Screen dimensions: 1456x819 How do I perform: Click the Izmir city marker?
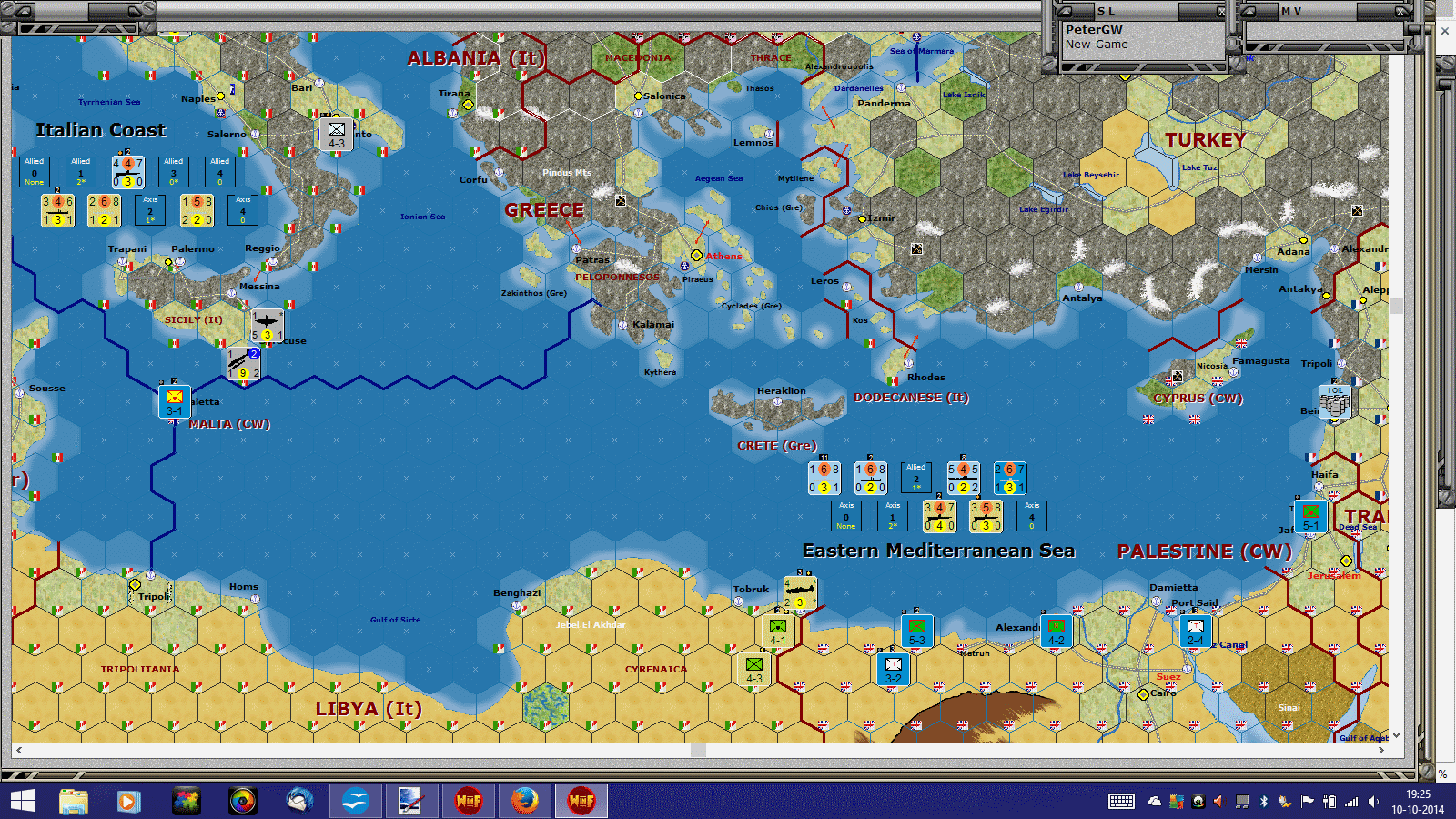coord(862,218)
